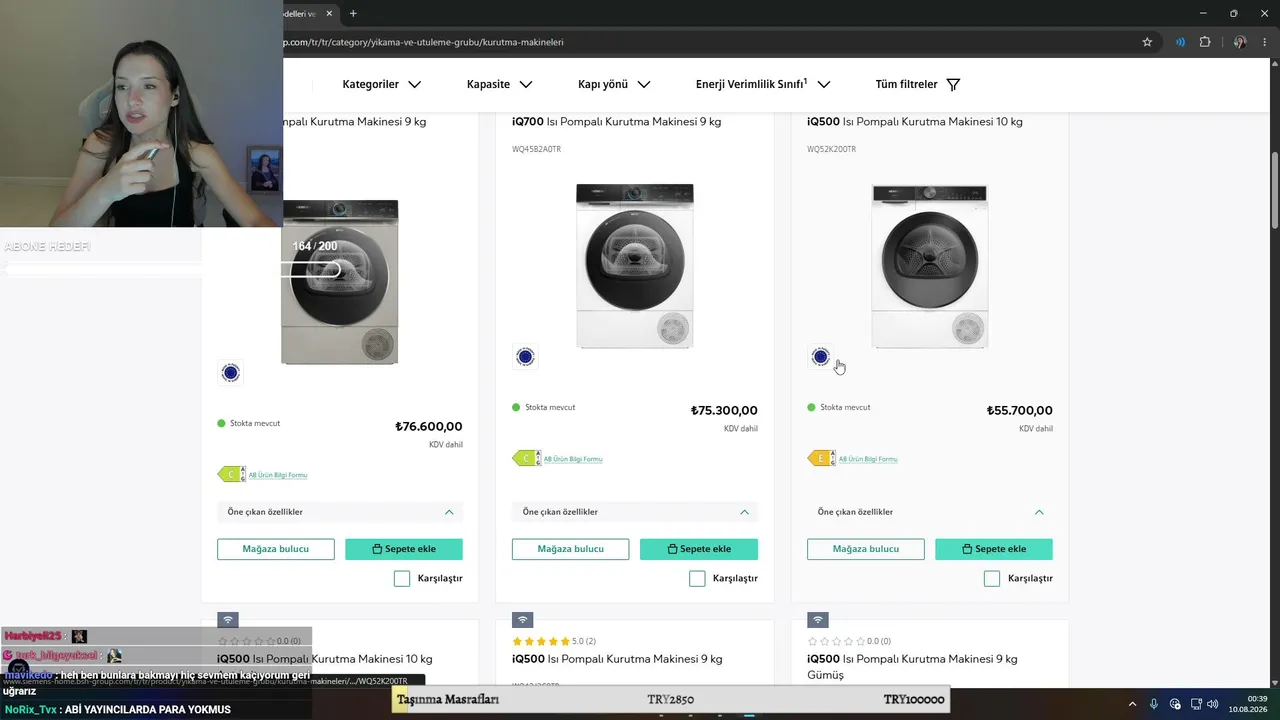Add the ₺76.600,00 dryer to cart
Viewport: 1280px width, 720px height.
[404, 549]
